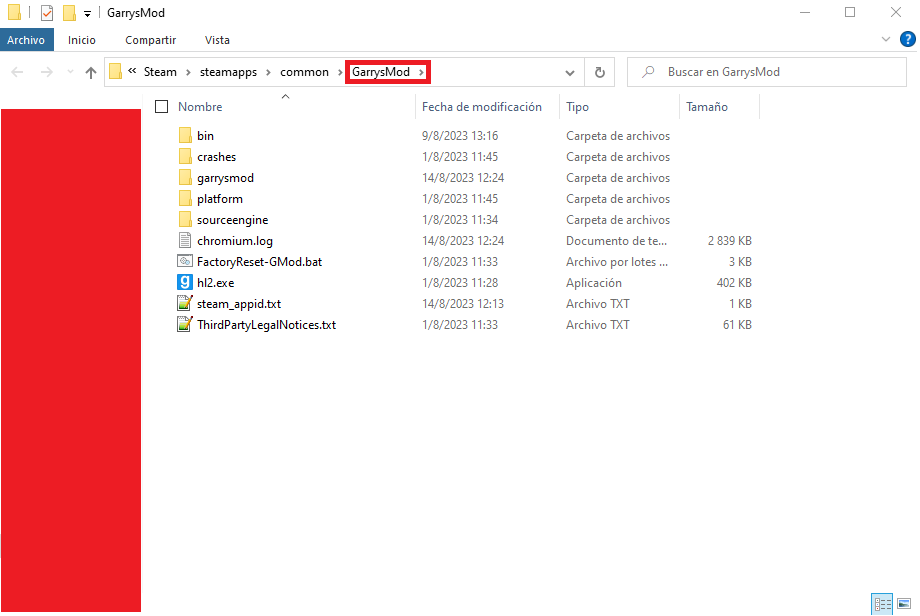920x616 pixels.
Task: Go up one folder level
Action: [x=90, y=72]
